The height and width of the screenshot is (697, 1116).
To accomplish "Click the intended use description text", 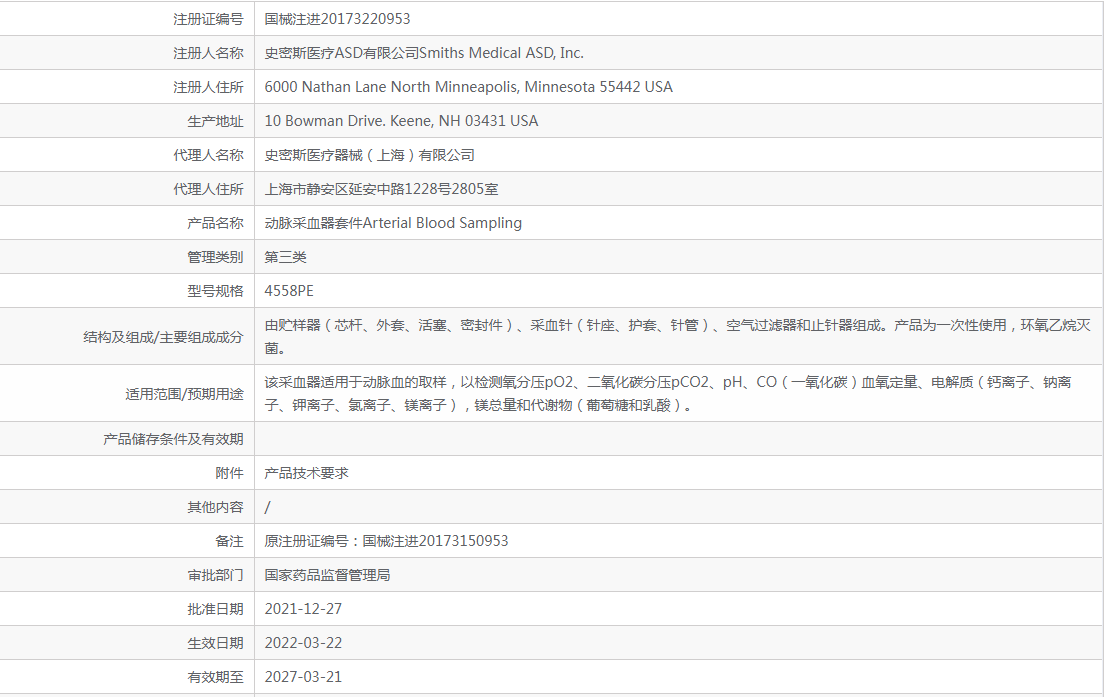I will click(667, 393).
